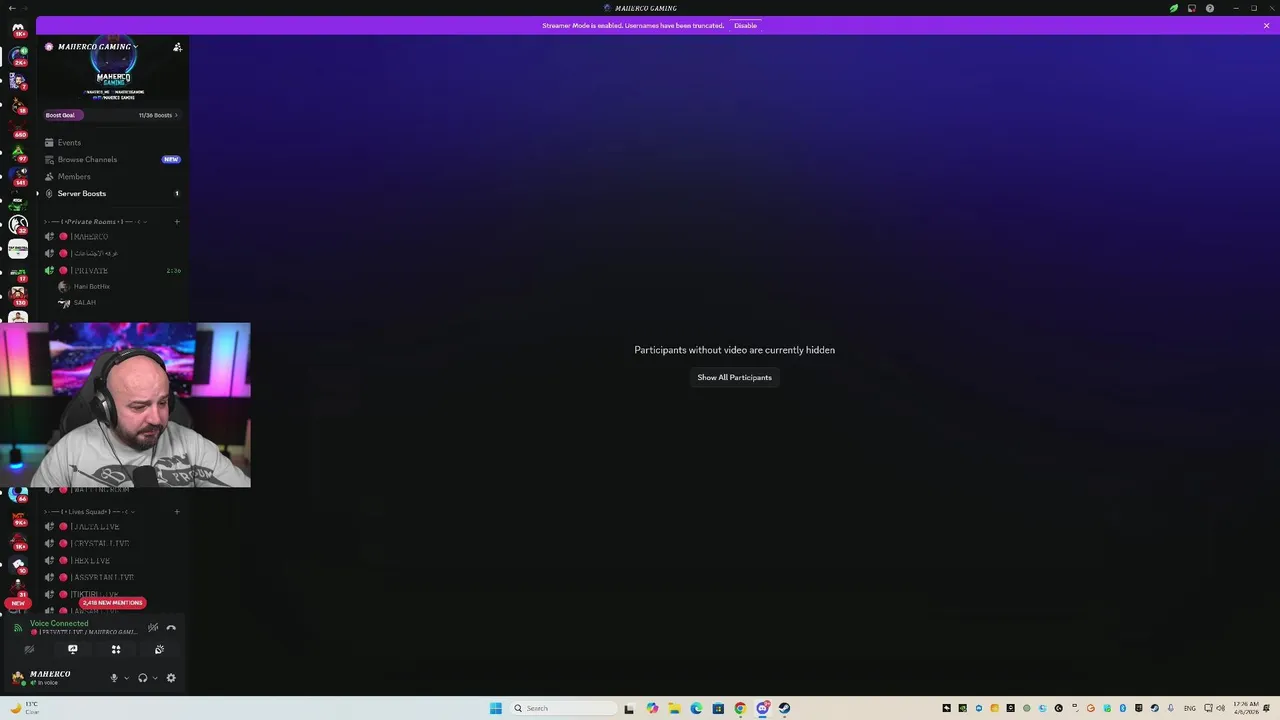Open the activities launcher
Image resolution: width=1280 pixels, height=720 pixels.
[x=116, y=649]
